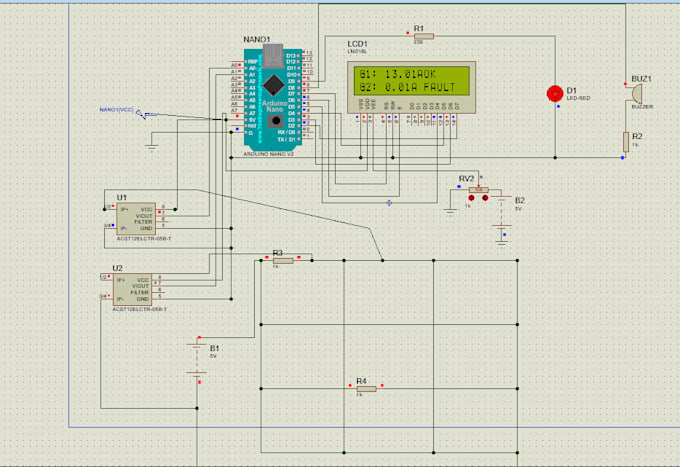
Task: Select resistor R2 below the buzzer
Action: 625,142
